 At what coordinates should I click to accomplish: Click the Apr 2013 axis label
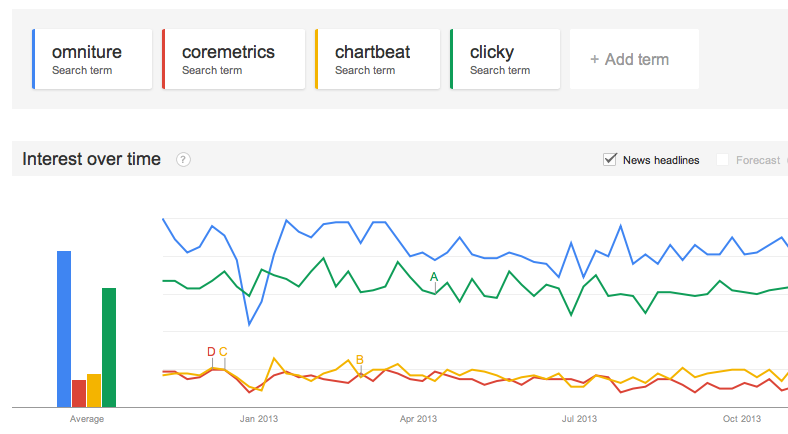(x=419, y=418)
